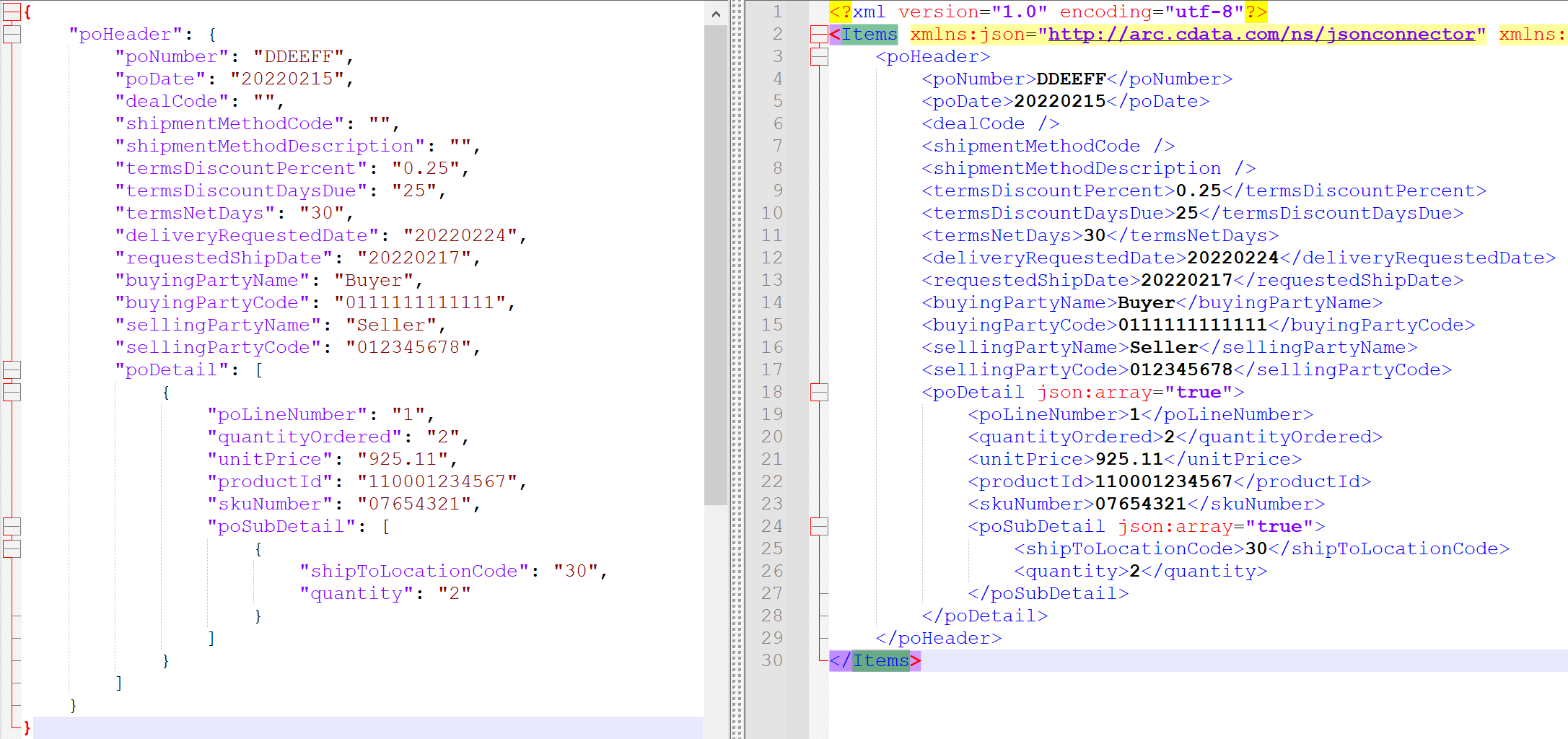Viewport: 1568px width, 739px height.
Task: Collapse the XML poHeader fold on line 3
Action: [x=819, y=57]
